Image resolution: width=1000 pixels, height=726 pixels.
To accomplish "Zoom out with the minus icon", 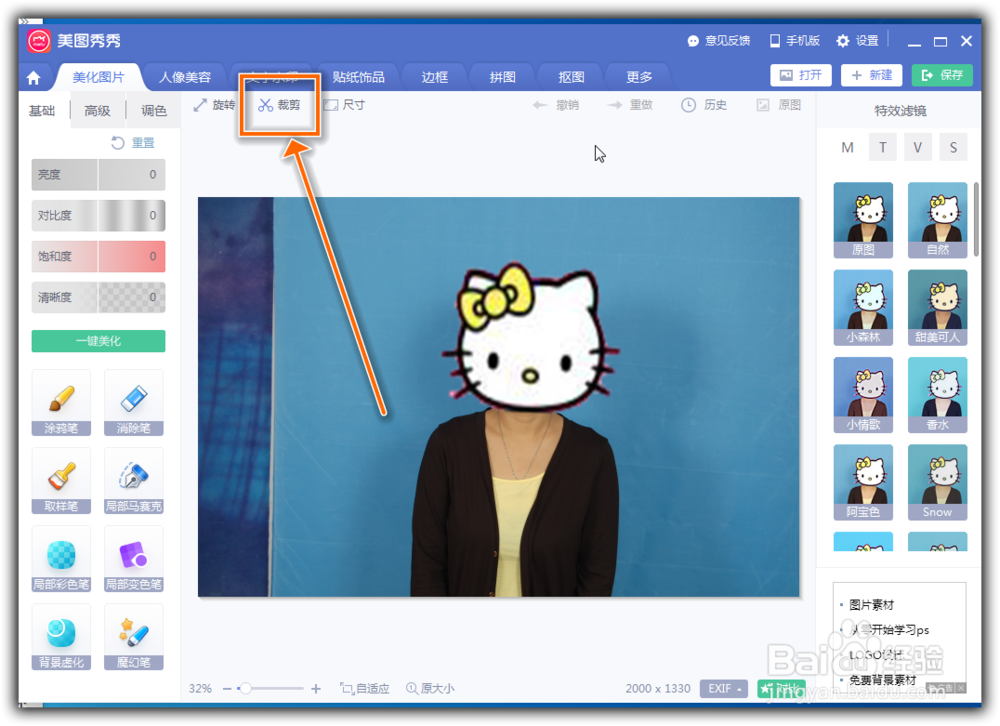I will coord(227,689).
